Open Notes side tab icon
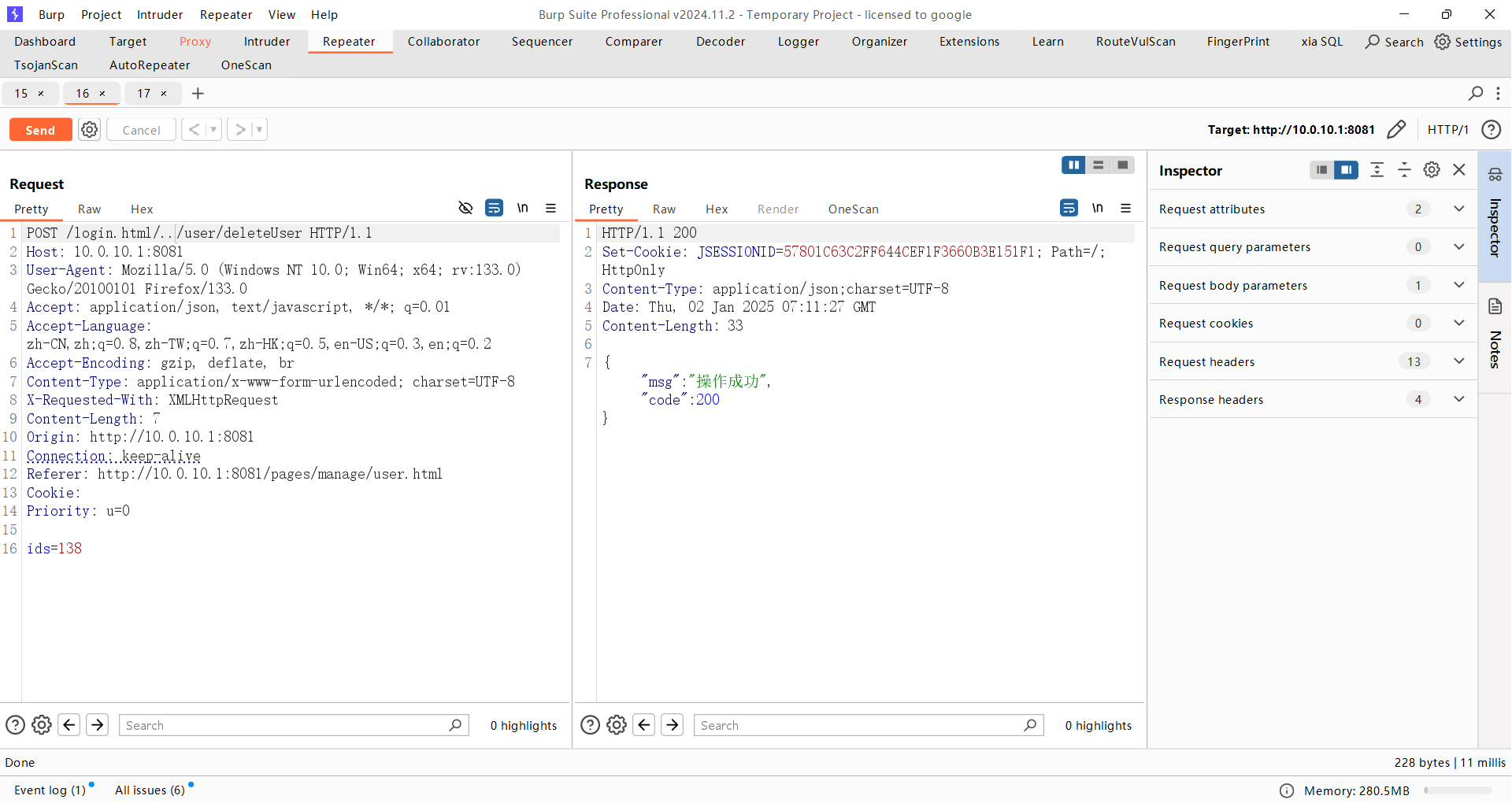 (1495, 306)
